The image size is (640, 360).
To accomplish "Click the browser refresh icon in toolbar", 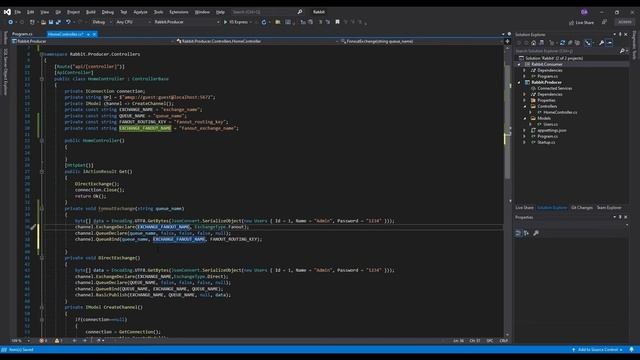I will coord(264,22).
